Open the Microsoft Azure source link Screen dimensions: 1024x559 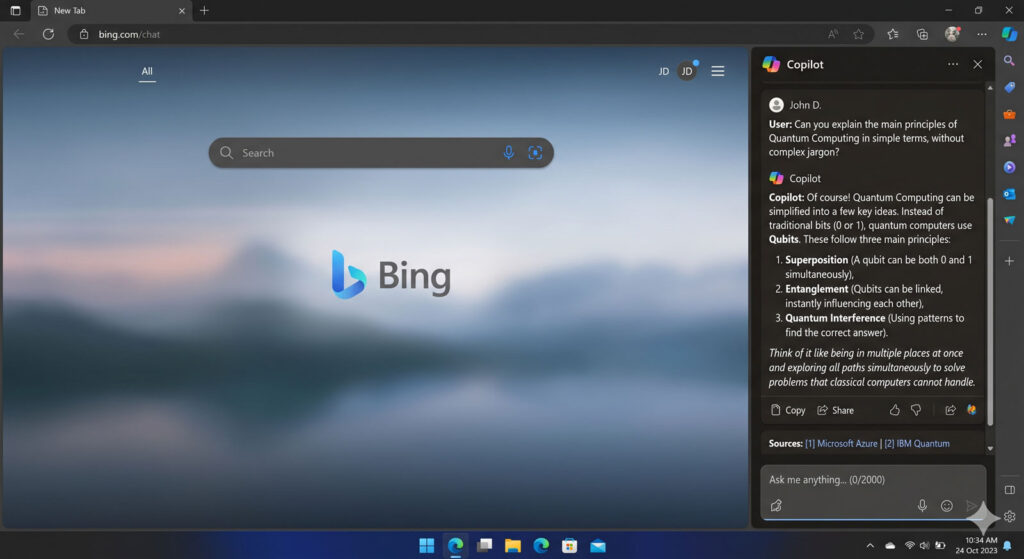(x=841, y=443)
